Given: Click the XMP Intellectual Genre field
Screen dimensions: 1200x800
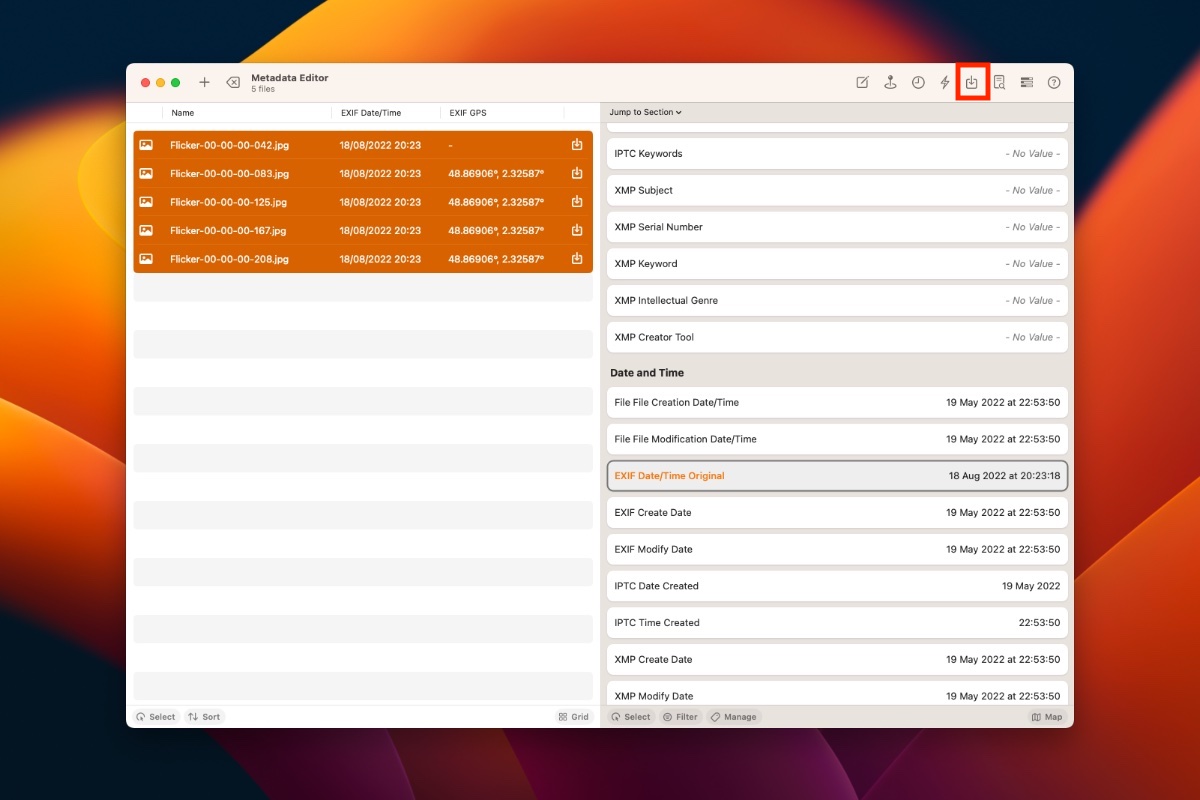Looking at the screenshot, I should [837, 300].
